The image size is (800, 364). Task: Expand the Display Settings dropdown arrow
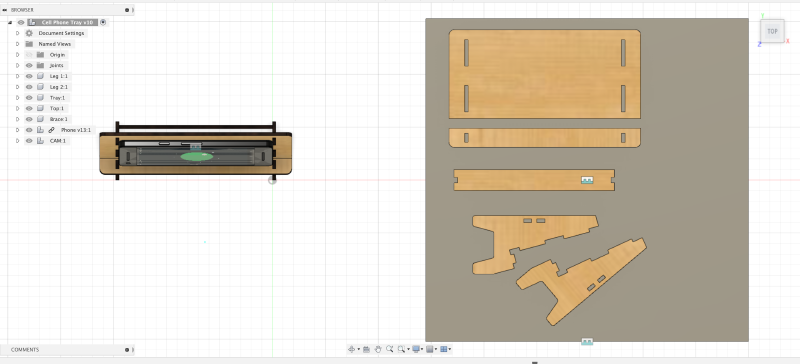(422, 350)
